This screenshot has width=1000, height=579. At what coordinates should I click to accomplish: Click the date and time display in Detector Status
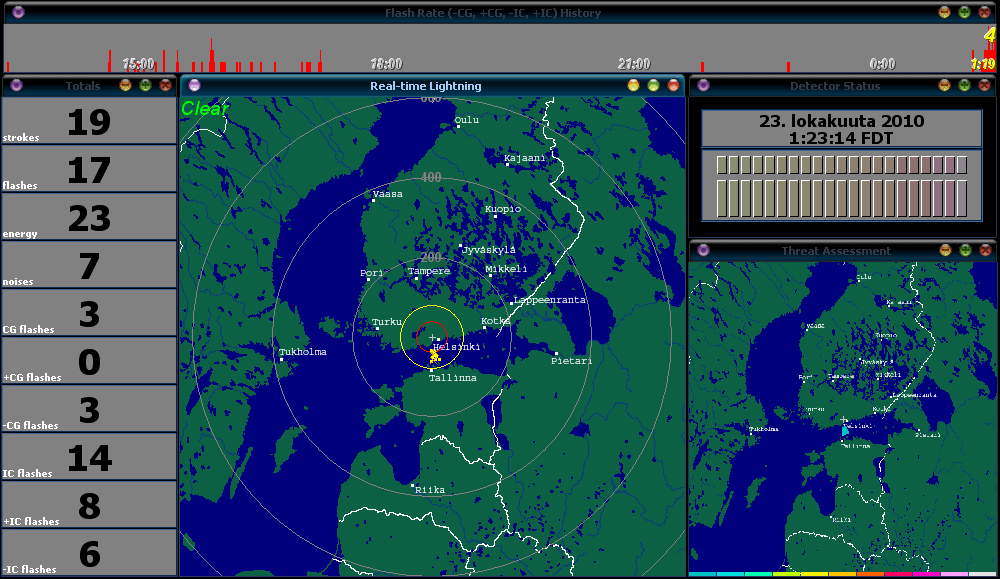[841, 129]
